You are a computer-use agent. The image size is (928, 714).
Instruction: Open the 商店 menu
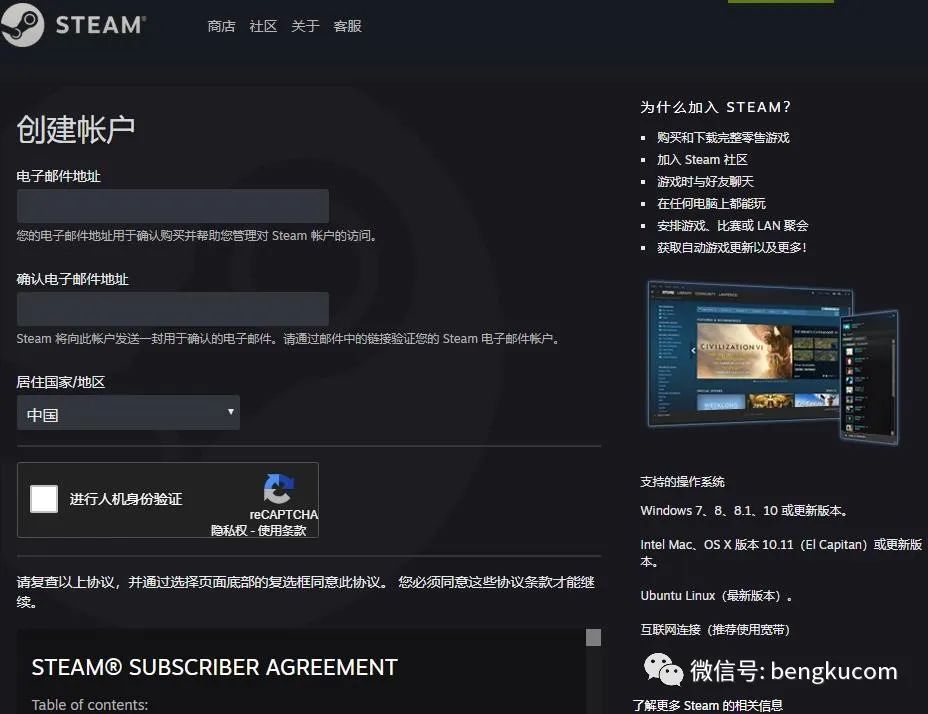221,26
